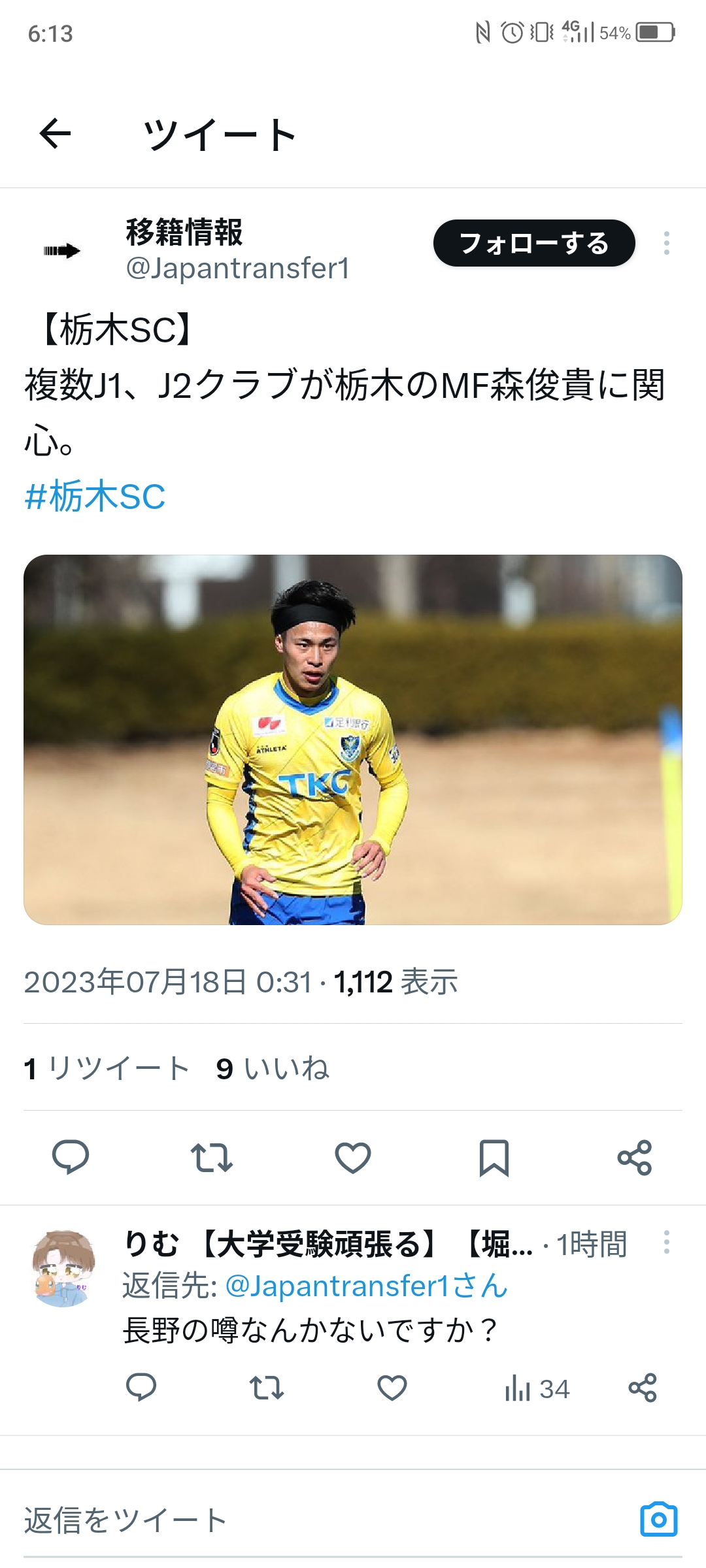Like りむ's reply
Screen dimensions: 706x1568
click(392, 1388)
